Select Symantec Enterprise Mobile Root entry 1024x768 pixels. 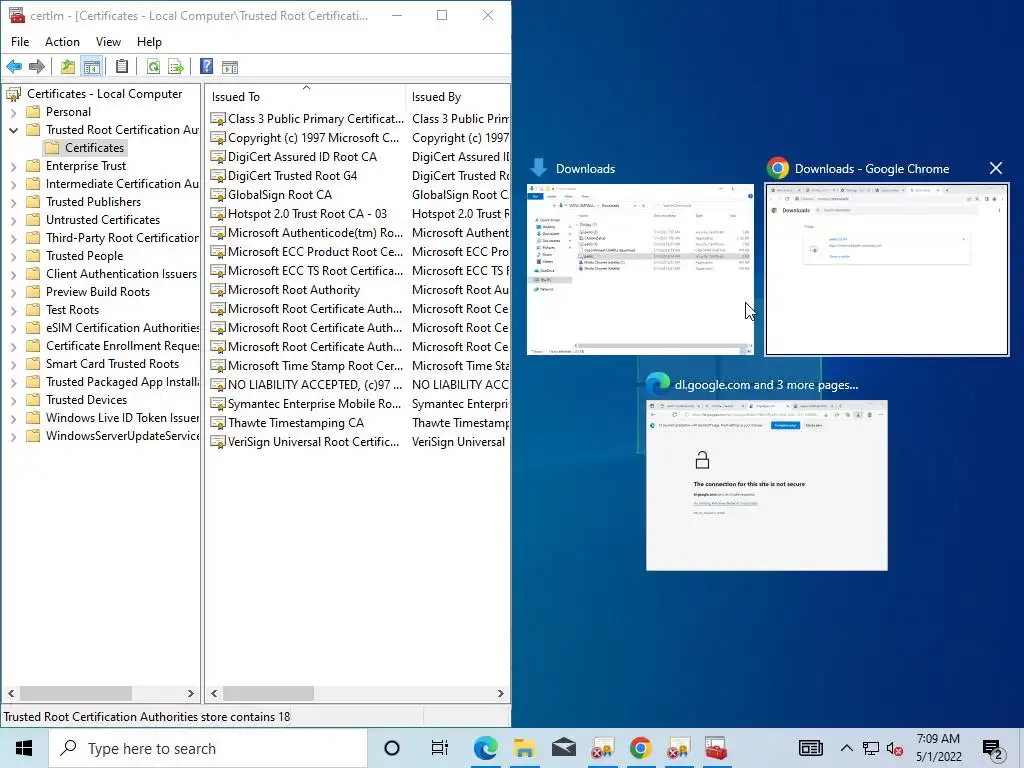point(315,404)
